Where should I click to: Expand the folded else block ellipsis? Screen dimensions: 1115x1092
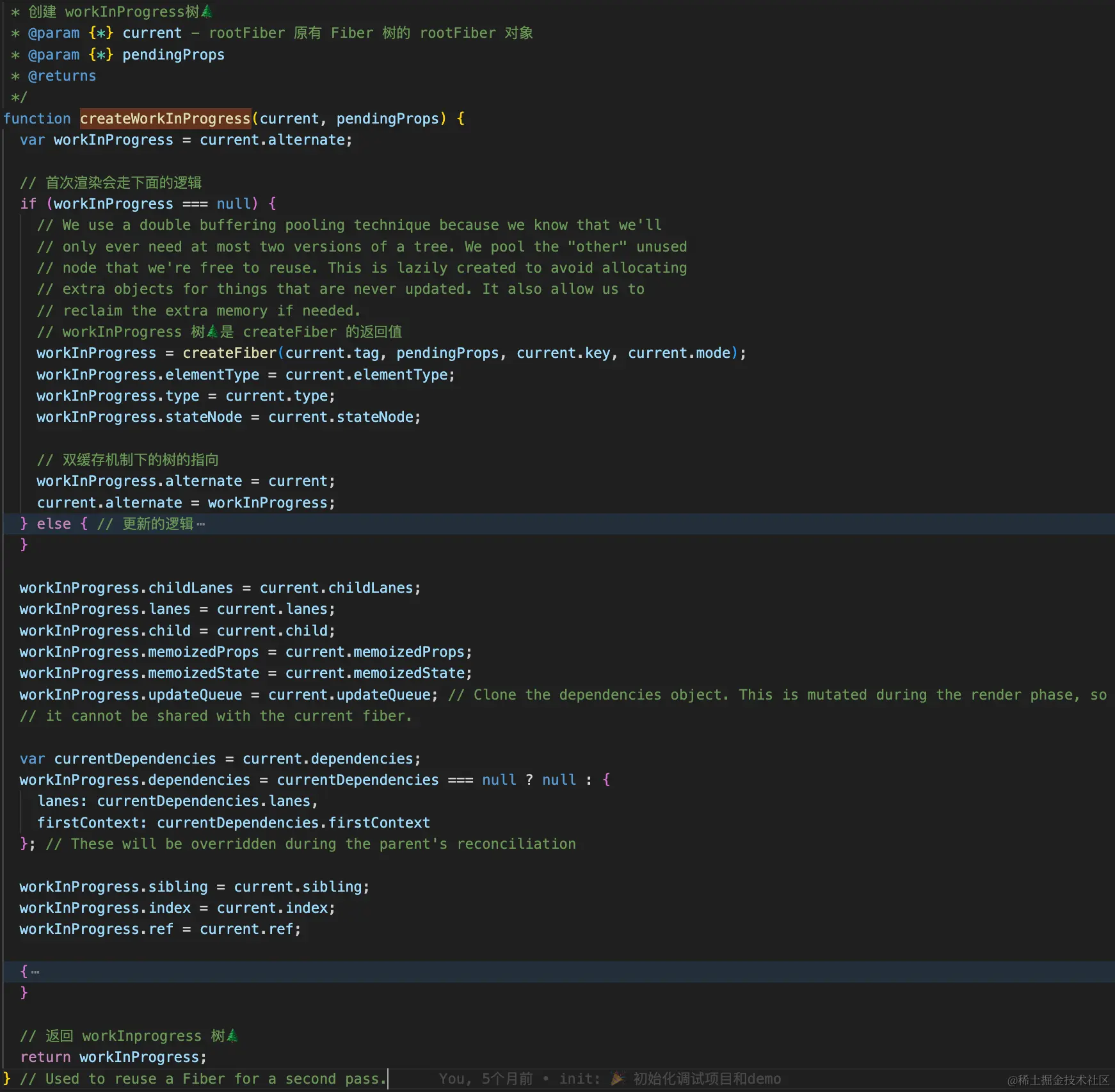tap(201, 524)
